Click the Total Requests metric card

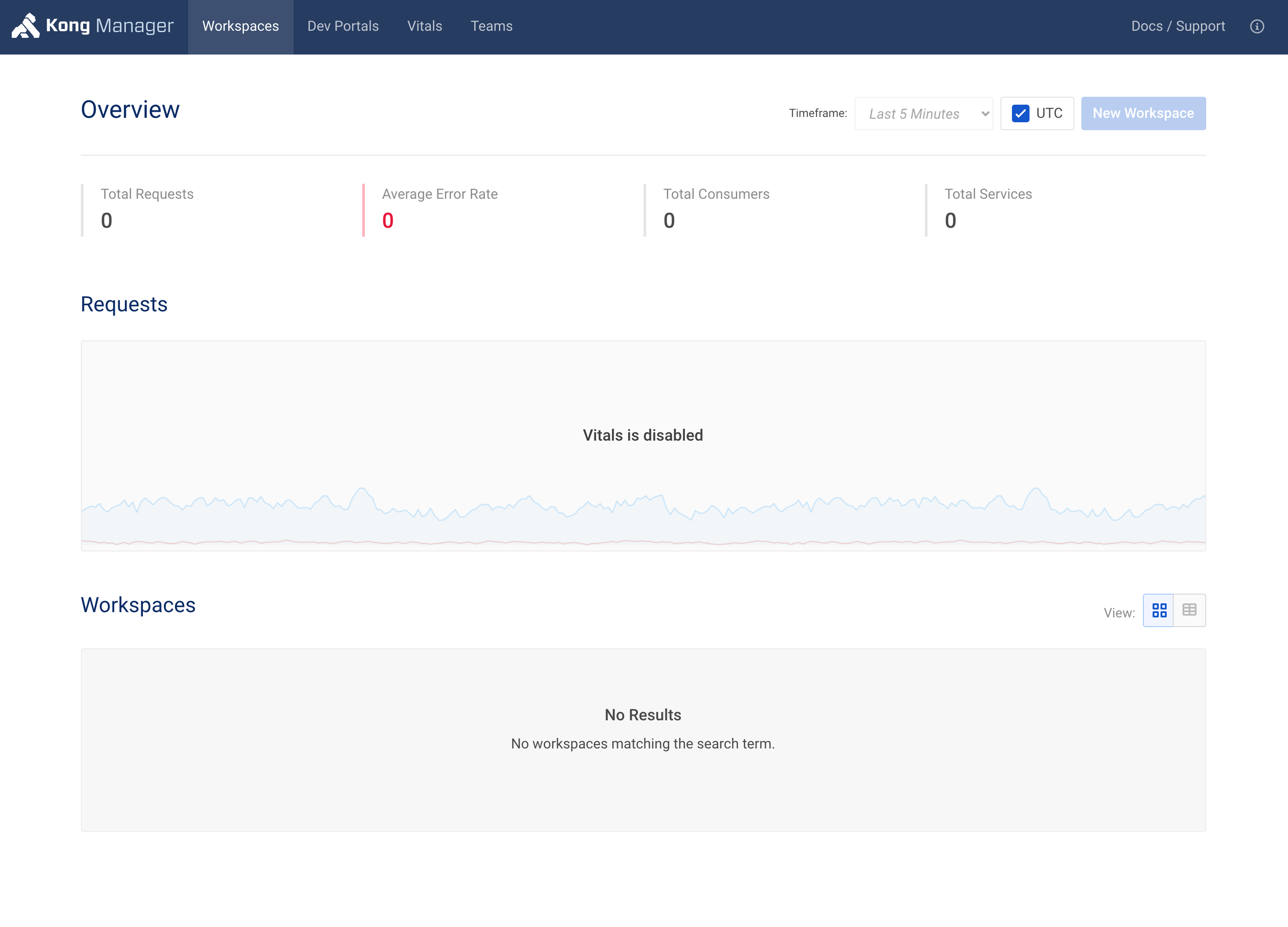(148, 209)
